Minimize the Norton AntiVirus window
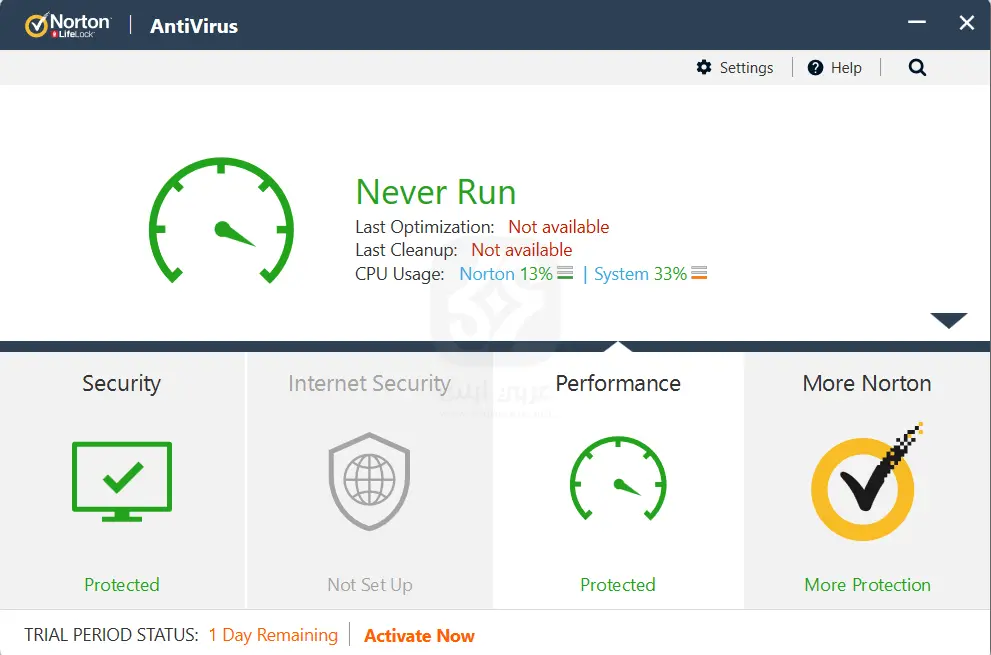 tap(917, 24)
